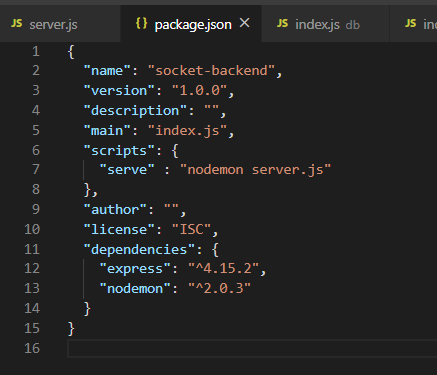437x375 pixels.
Task: Click line number 6 in the gutter
Action: click(36, 150)
